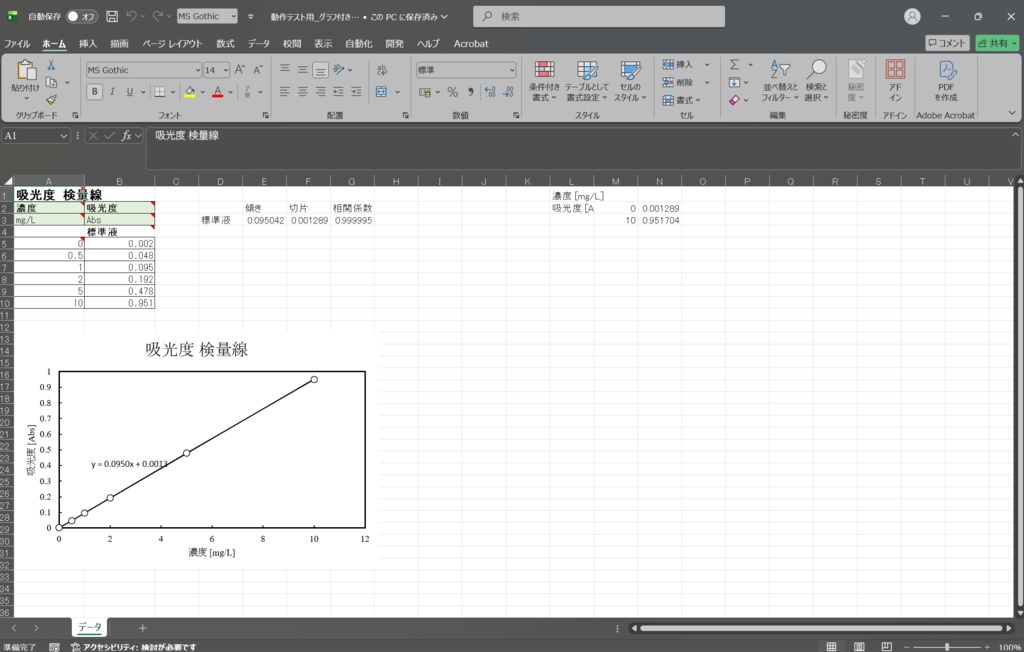
Task: Open fill color dropdown arrow
Action: (x=202, y=92)
